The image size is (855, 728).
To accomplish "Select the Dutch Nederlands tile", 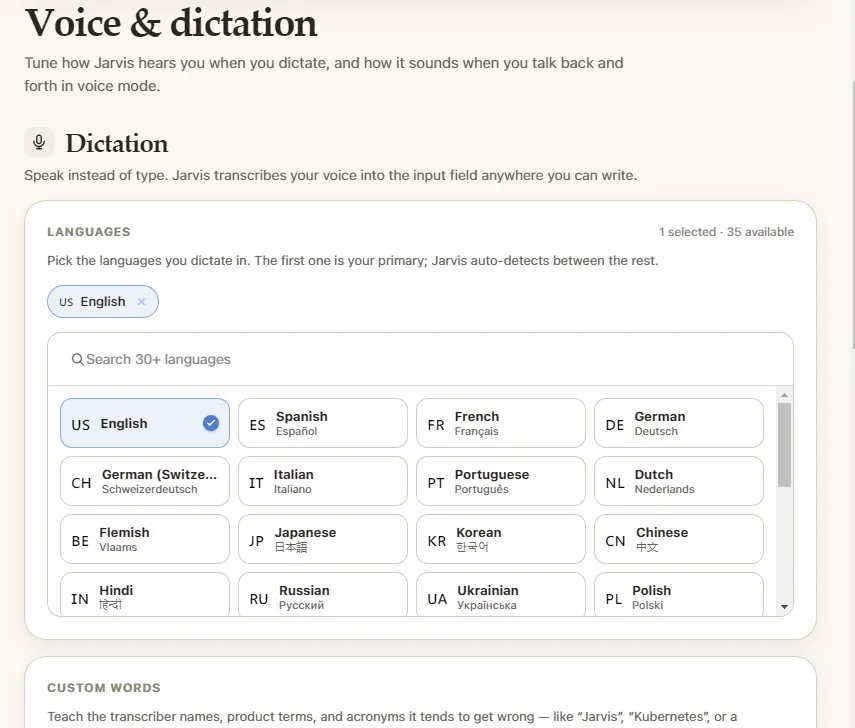I will [x=679, y=481].
